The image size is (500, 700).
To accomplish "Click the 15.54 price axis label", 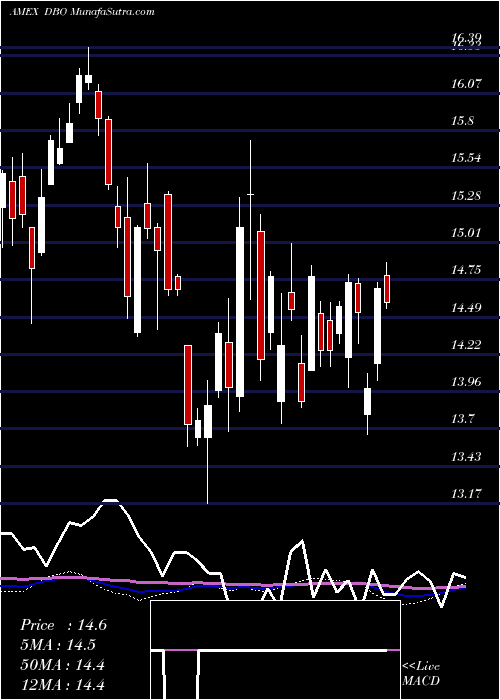I will 467,158.
